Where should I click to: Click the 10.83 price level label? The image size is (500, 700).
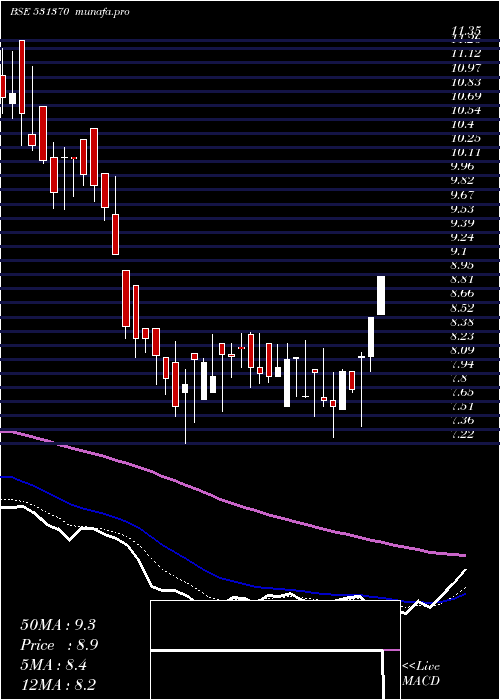(466, 82)
